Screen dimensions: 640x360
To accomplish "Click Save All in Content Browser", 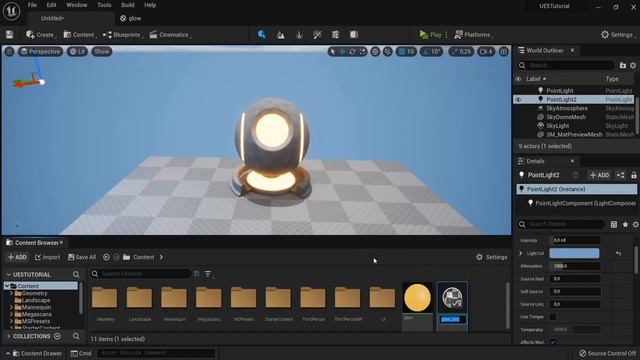I will [x=82, y=257].
